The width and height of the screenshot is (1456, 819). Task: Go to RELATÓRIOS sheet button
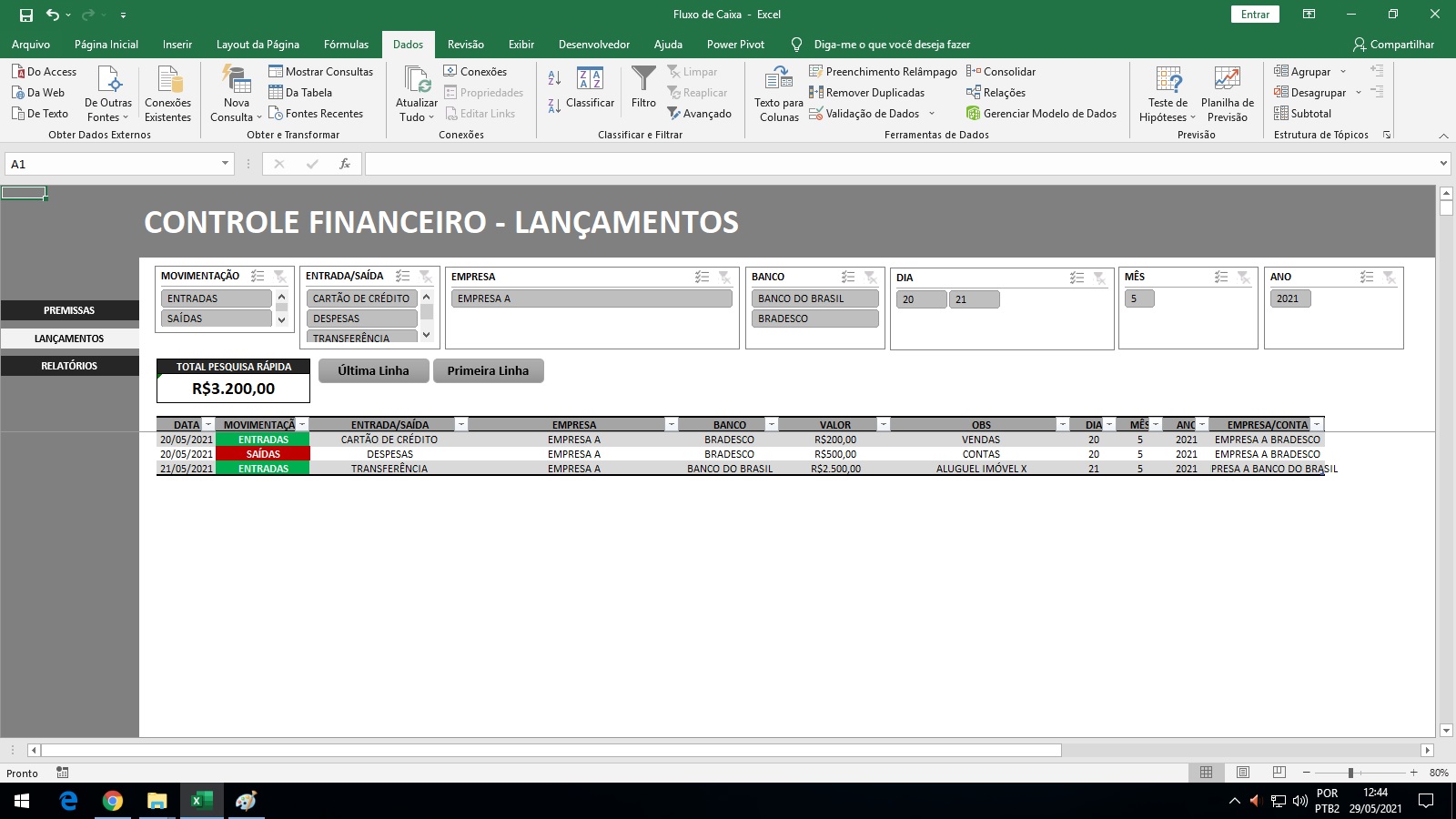click(x=69, y=366)
